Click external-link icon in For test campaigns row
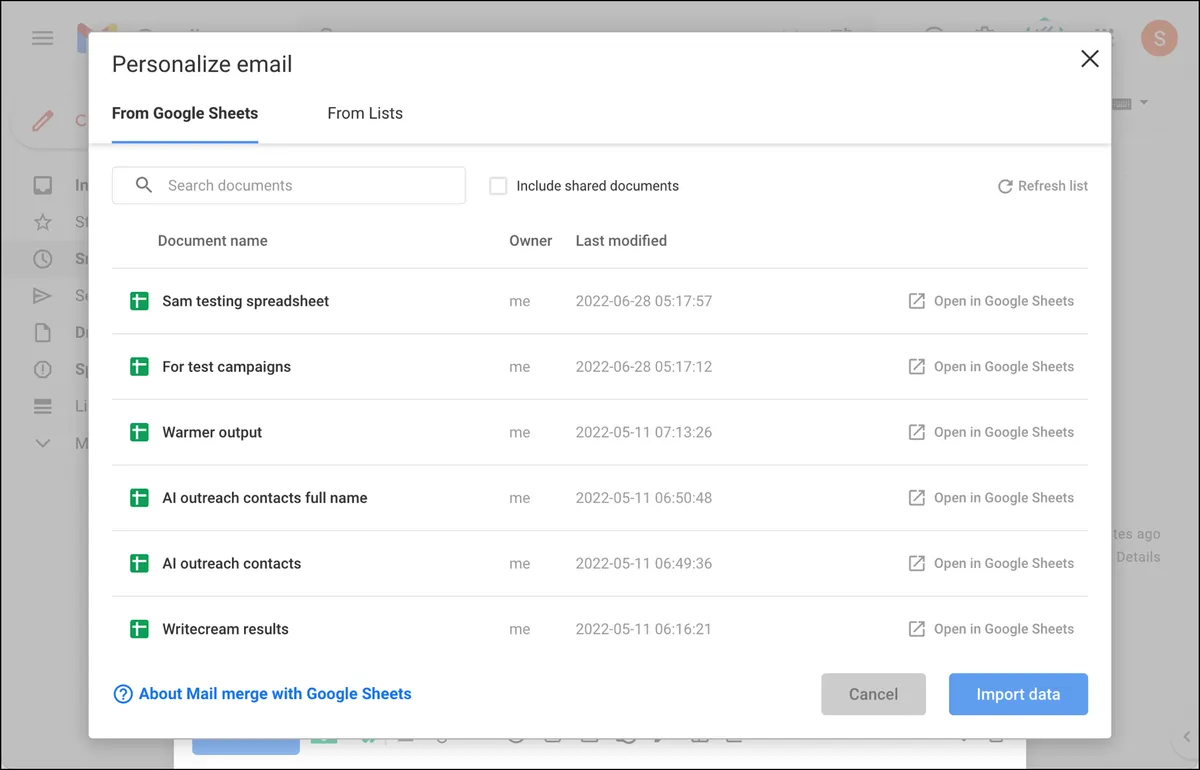This screenshot has width=1200, height=770. (916, 367)
